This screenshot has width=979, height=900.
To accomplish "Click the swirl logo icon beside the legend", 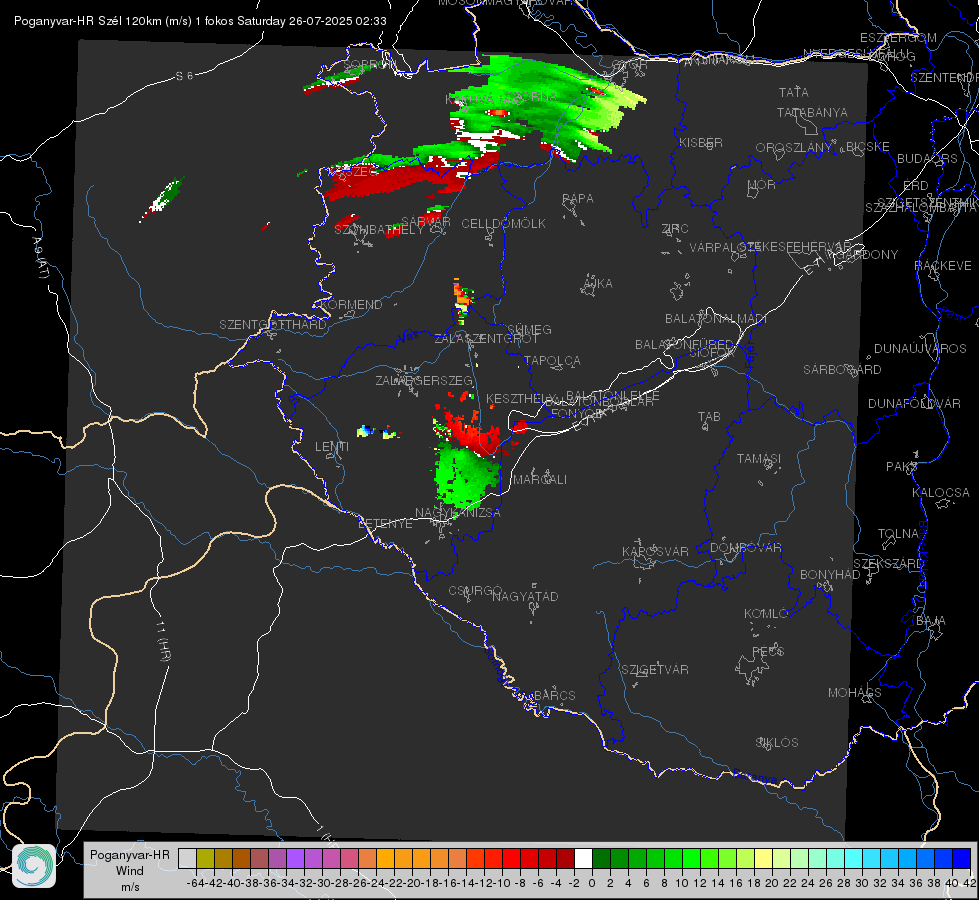I will 34,866.
